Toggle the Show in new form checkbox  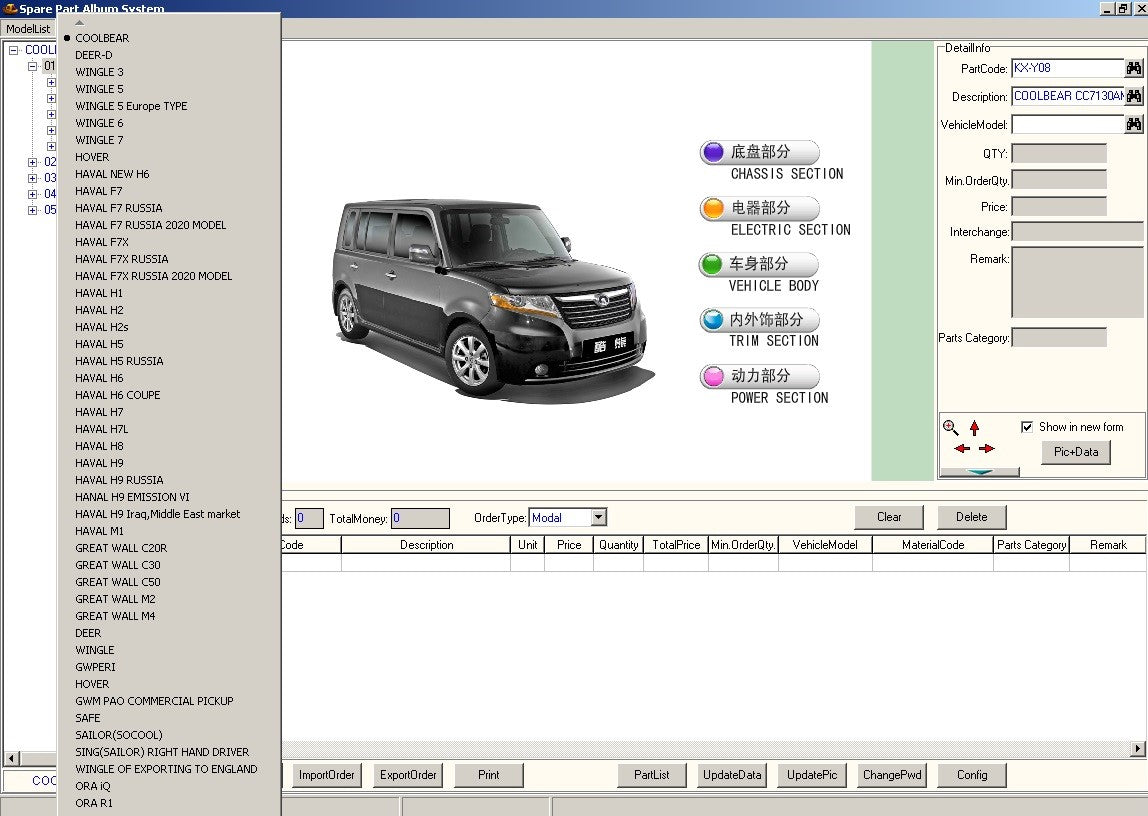click(x=1027, y=427)
